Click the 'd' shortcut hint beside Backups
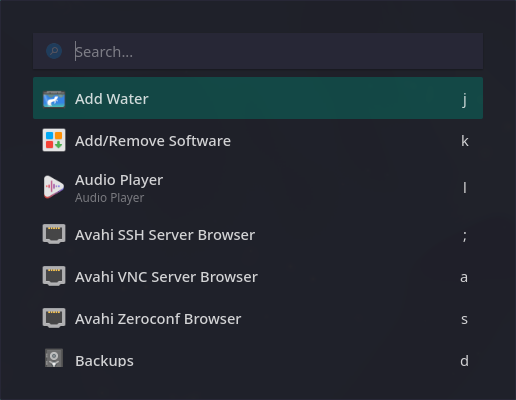Image resolution: width=516 pixels, height=400 pixels. [x=465, y=361]
